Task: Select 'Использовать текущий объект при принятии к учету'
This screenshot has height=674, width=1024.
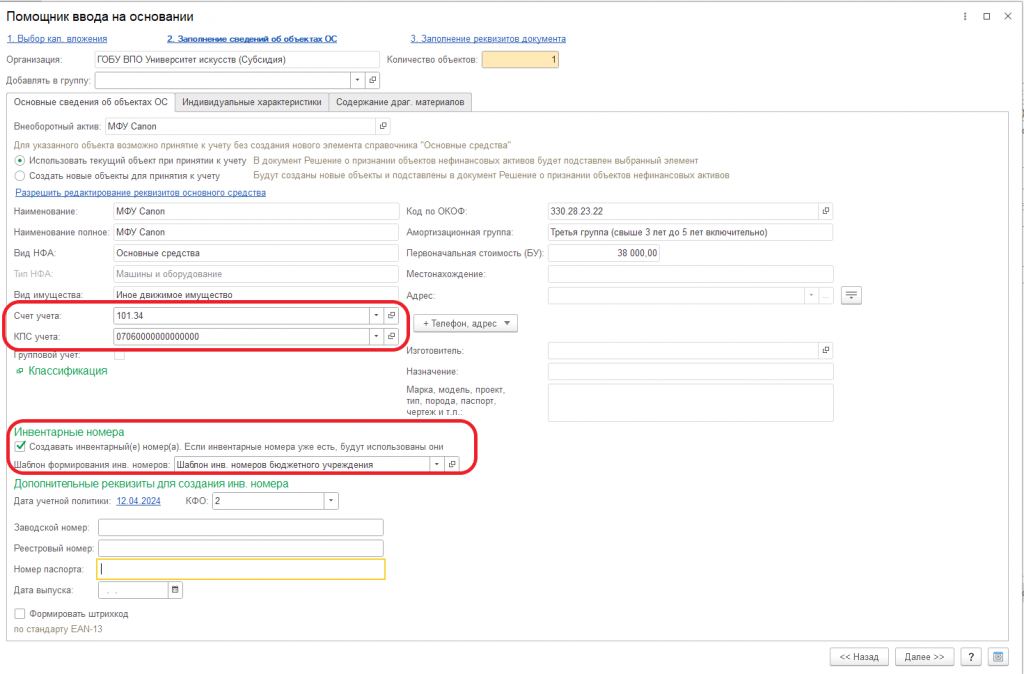Action: coord(20,161)
